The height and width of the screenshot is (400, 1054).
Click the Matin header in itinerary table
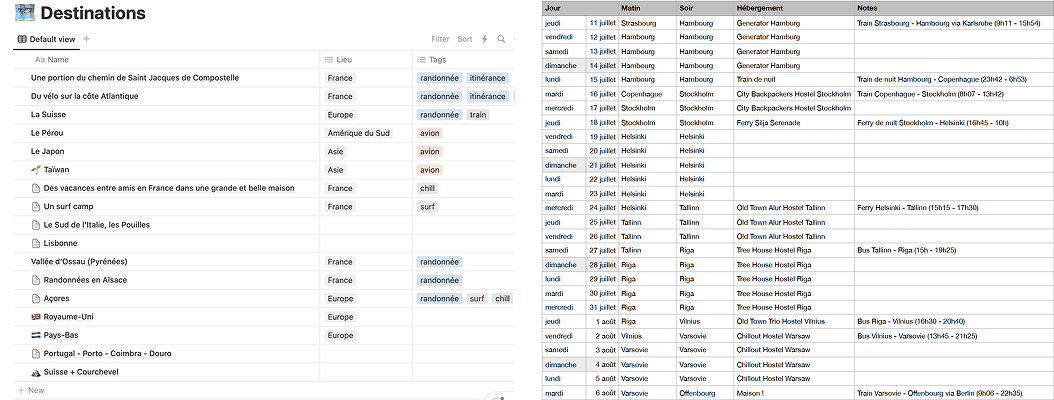(647, 8)
